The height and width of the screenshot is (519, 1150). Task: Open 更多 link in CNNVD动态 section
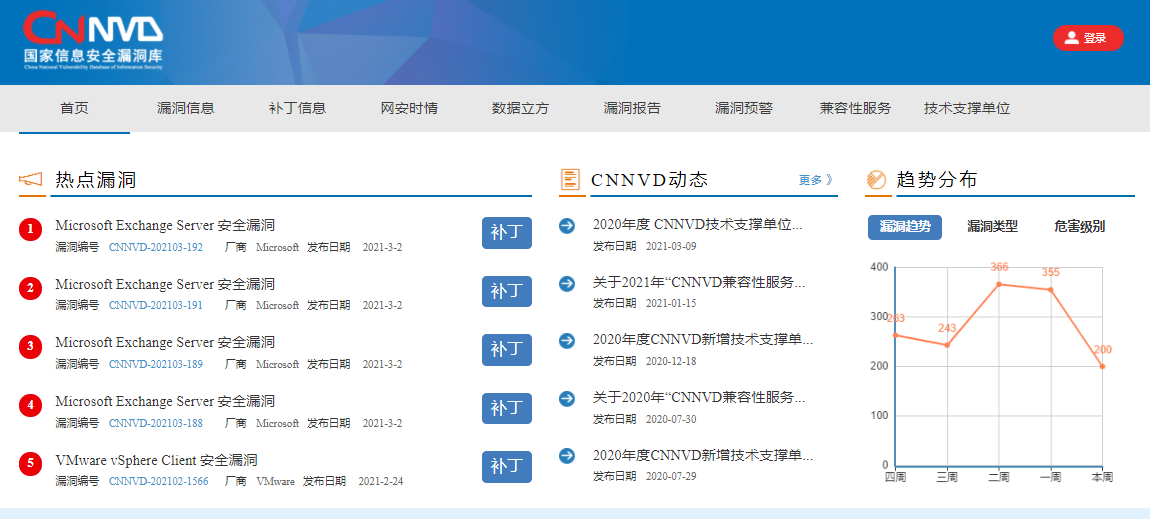pos(815,180)
